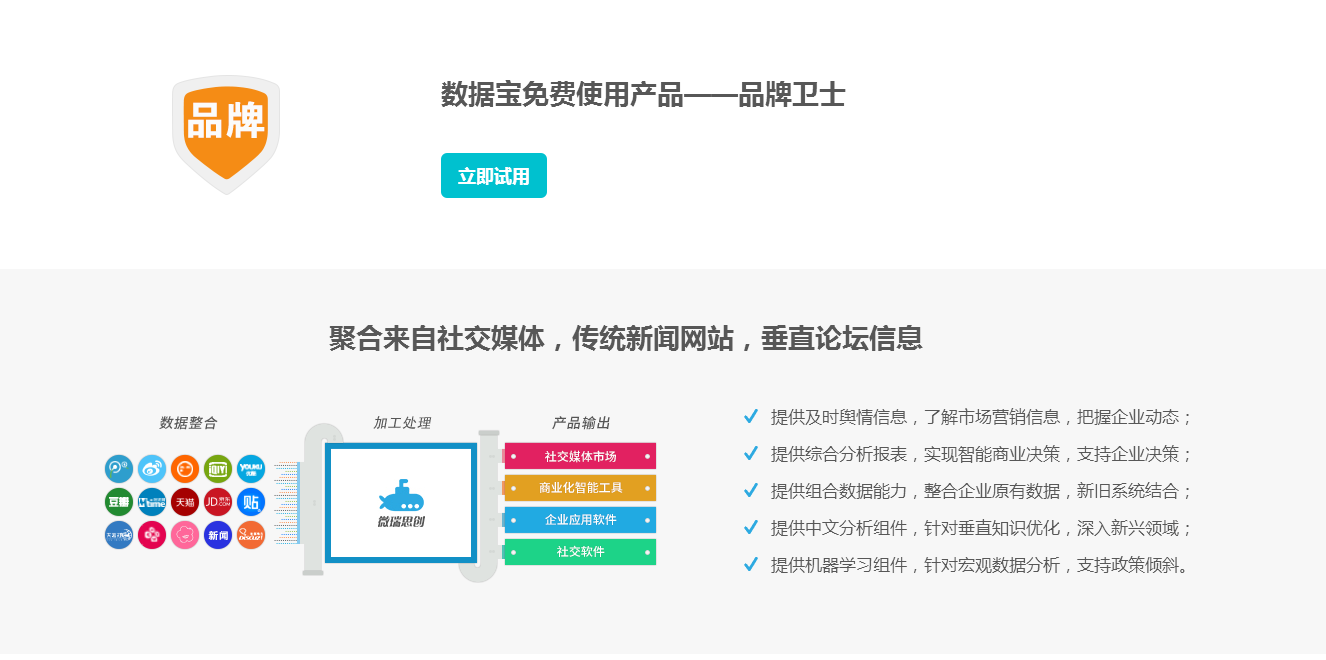Click the blue 天涯 community icon
Image resolution: width=1326 pixels, height=660 pixels.
(119, 535)
